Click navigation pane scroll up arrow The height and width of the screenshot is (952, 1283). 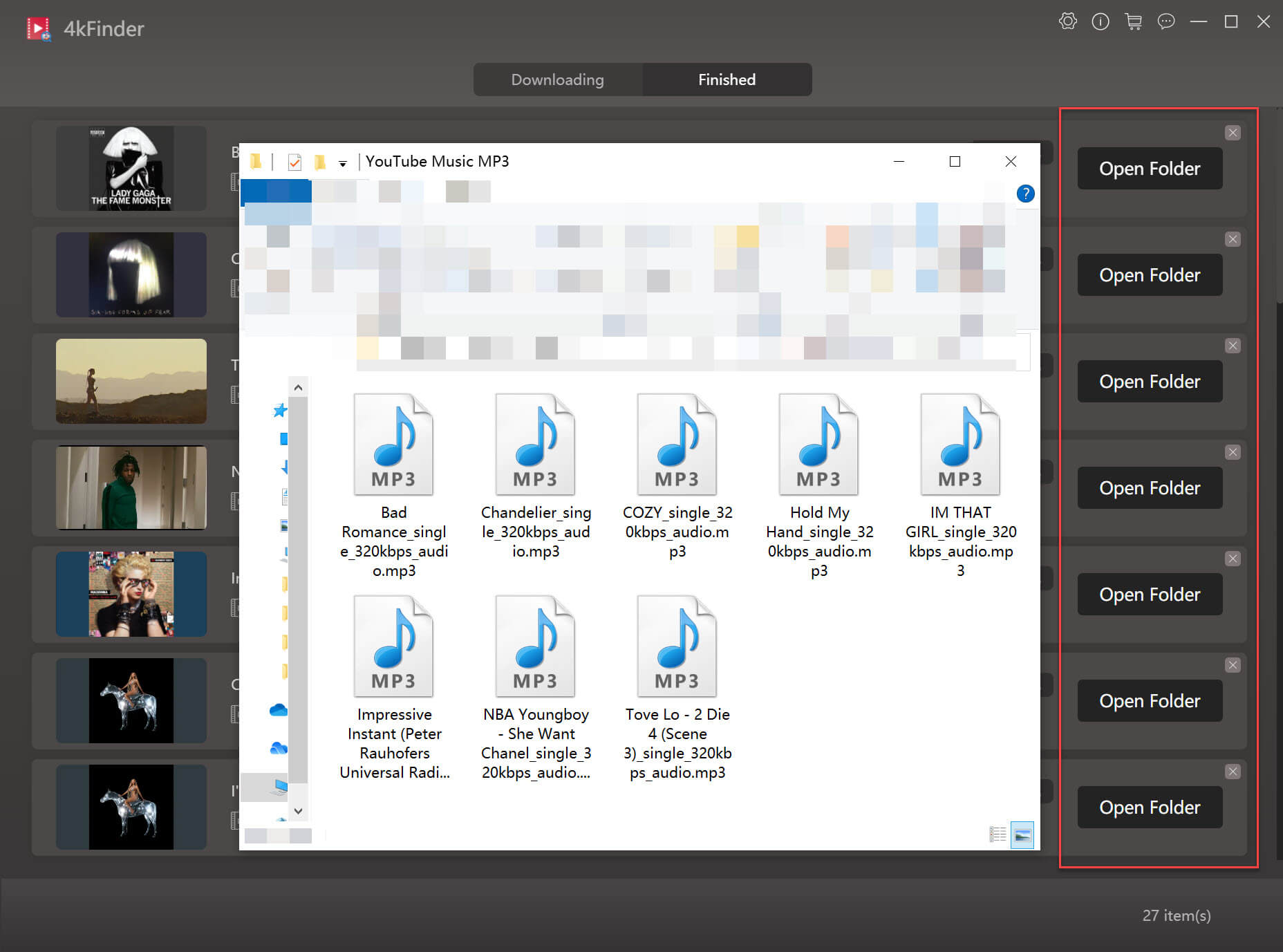coord(298,388)
